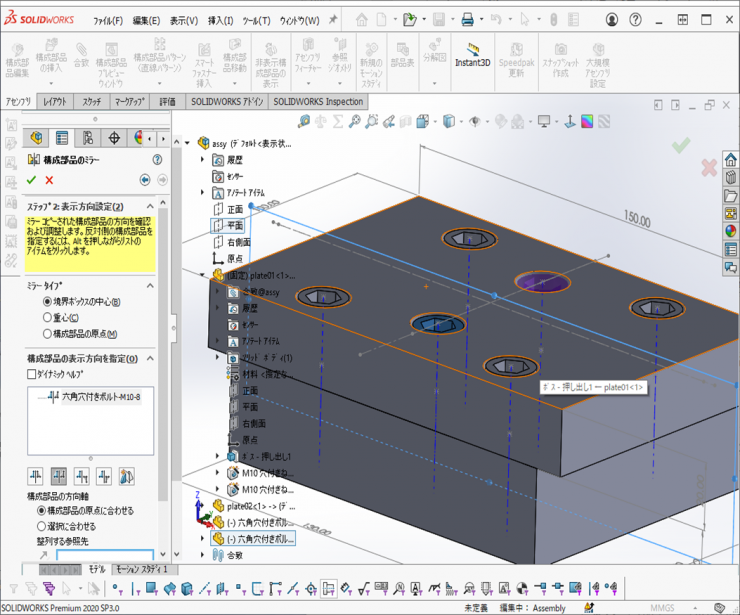
Task: Expand the 履歴 node under assy
Action: (x=203, y=159)
